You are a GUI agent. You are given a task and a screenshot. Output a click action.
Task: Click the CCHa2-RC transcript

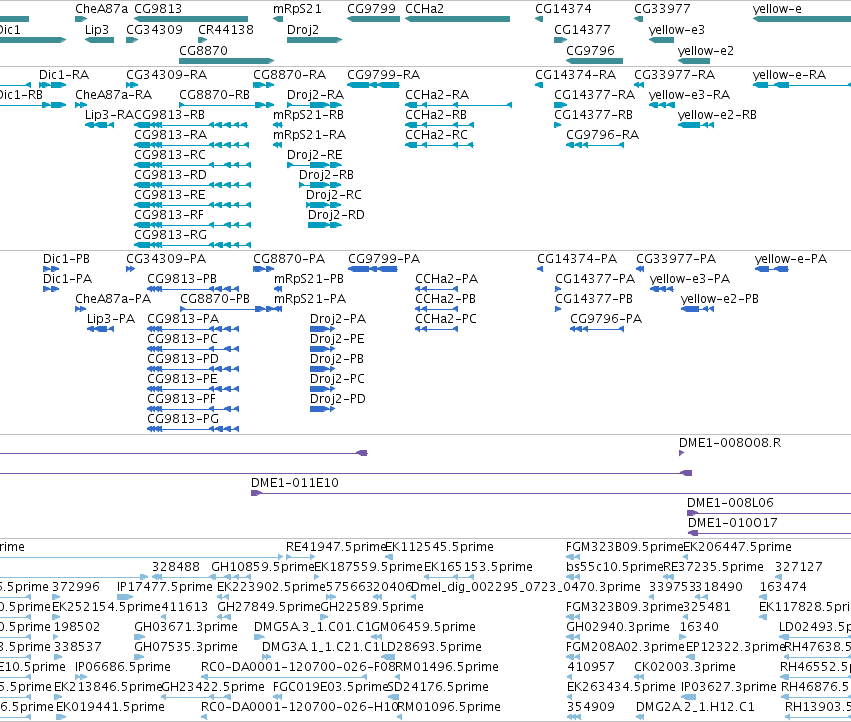[439, 145]
